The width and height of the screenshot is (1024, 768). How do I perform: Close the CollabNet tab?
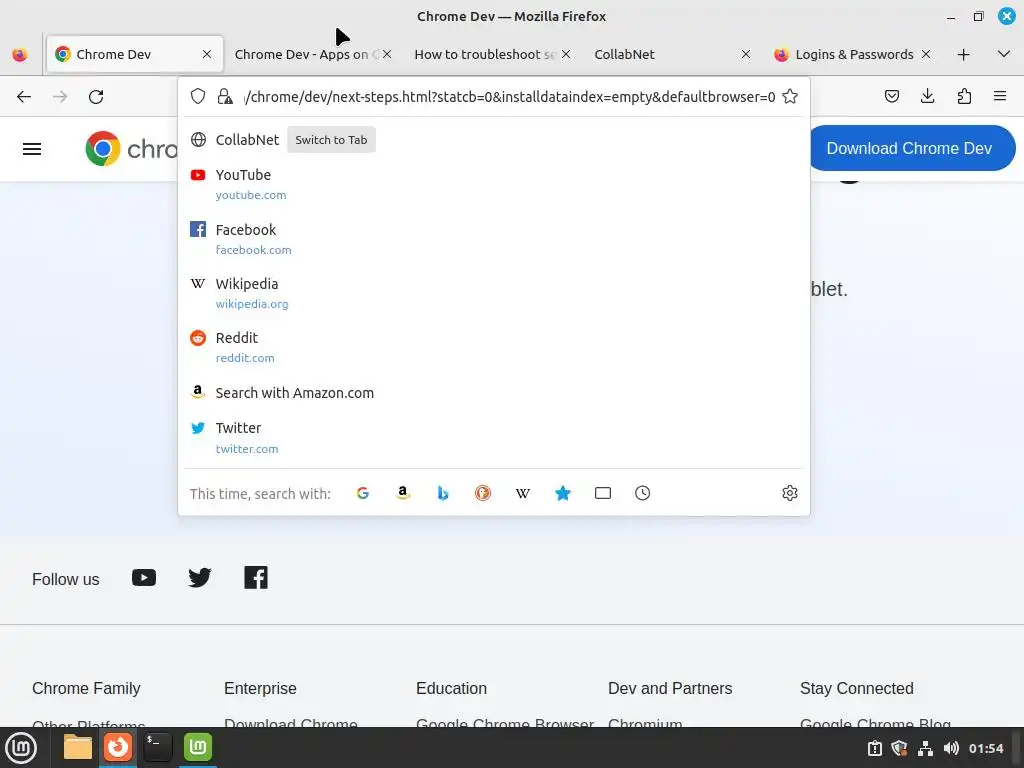click(x=746, y=54)
